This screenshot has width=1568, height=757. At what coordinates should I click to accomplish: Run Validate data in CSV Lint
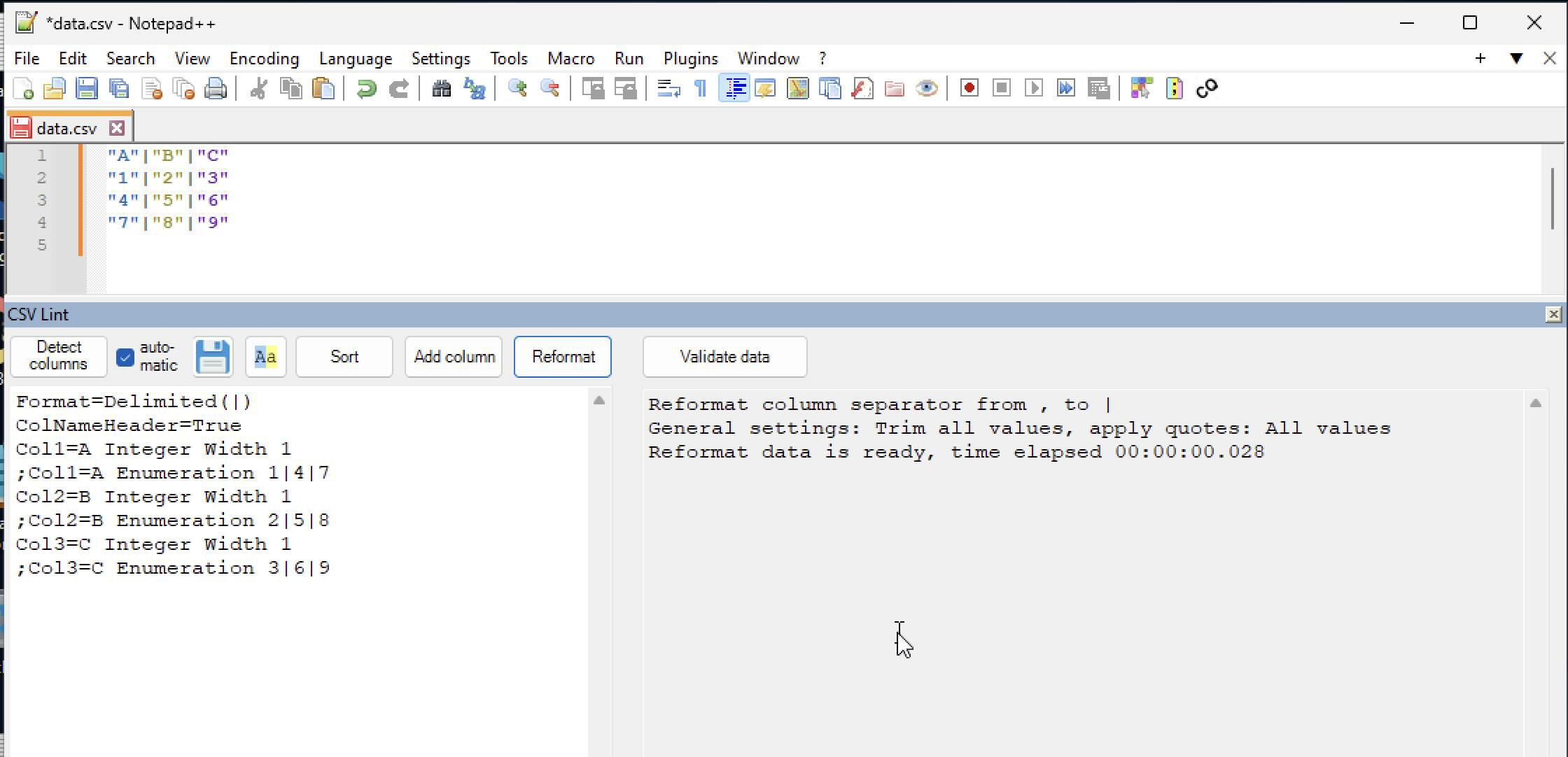(724, 357)
